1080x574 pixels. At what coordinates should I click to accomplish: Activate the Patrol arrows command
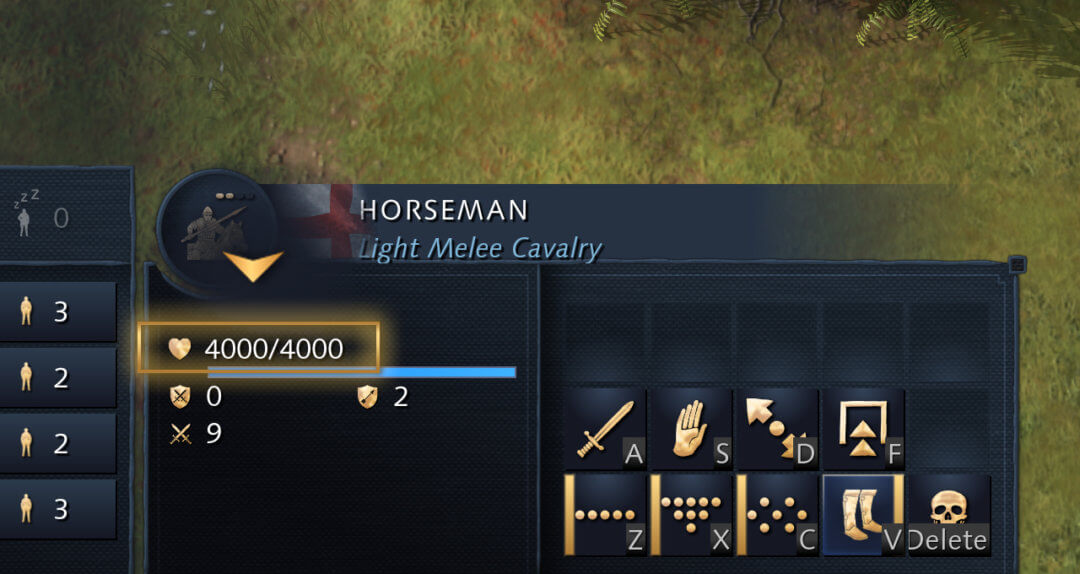(x=777, y=429)
